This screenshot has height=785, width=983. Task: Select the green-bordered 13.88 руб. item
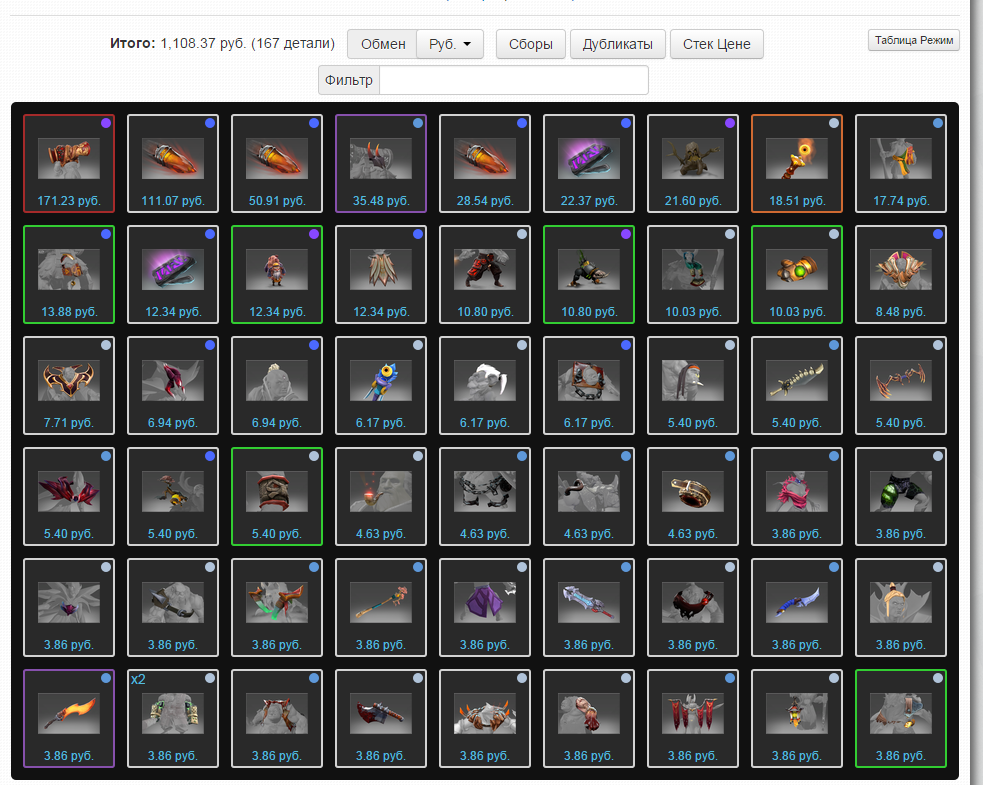click(69, 274)
